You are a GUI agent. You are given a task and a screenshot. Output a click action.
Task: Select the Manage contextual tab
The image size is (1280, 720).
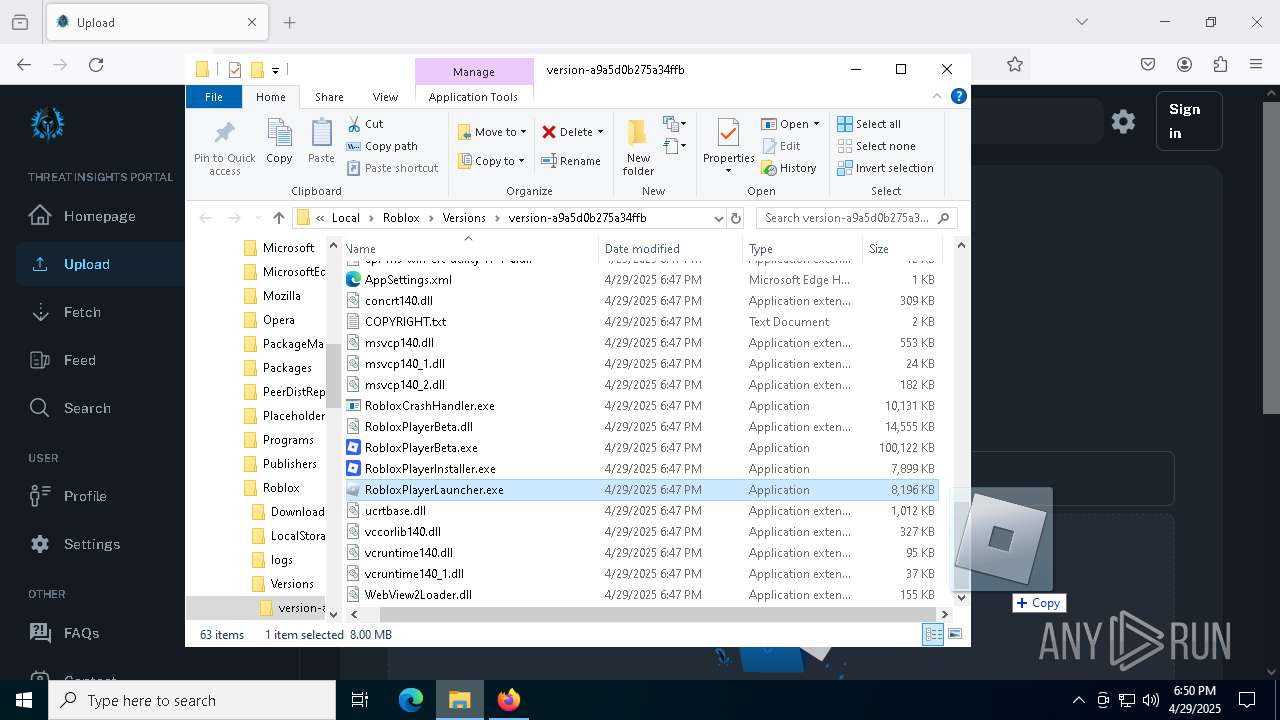click(x=474, y=72)
